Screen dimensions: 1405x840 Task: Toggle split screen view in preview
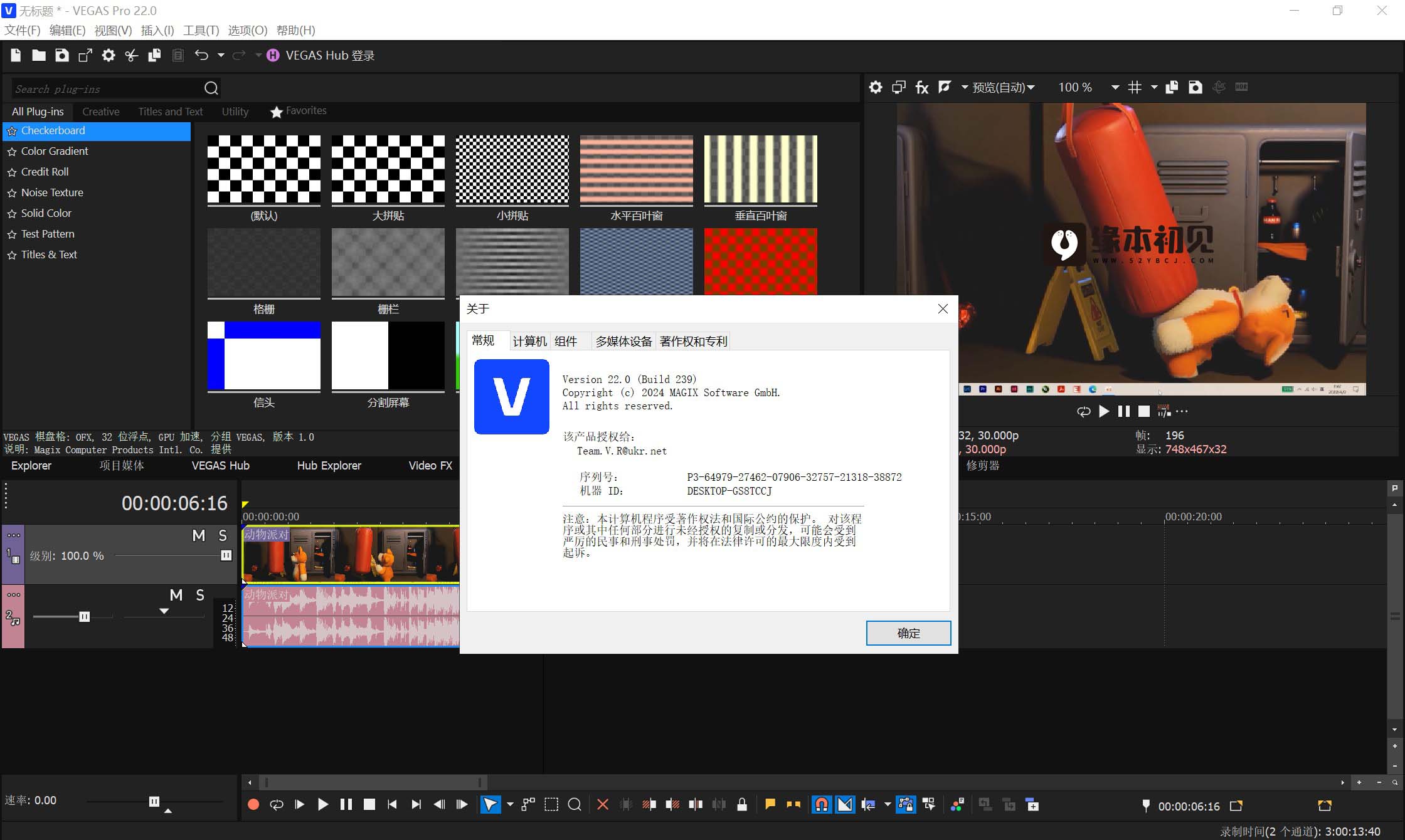coord(945,87)
